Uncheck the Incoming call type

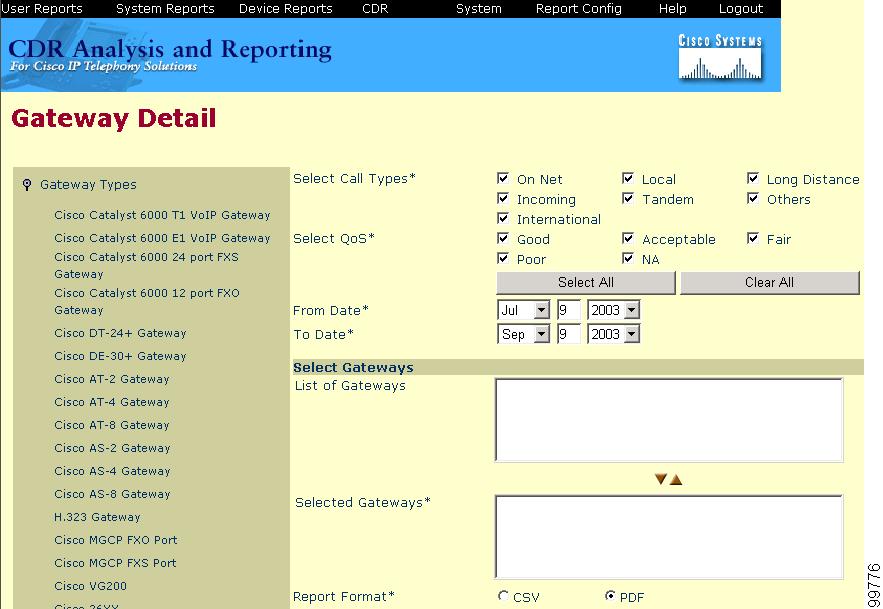pos(503,198)
